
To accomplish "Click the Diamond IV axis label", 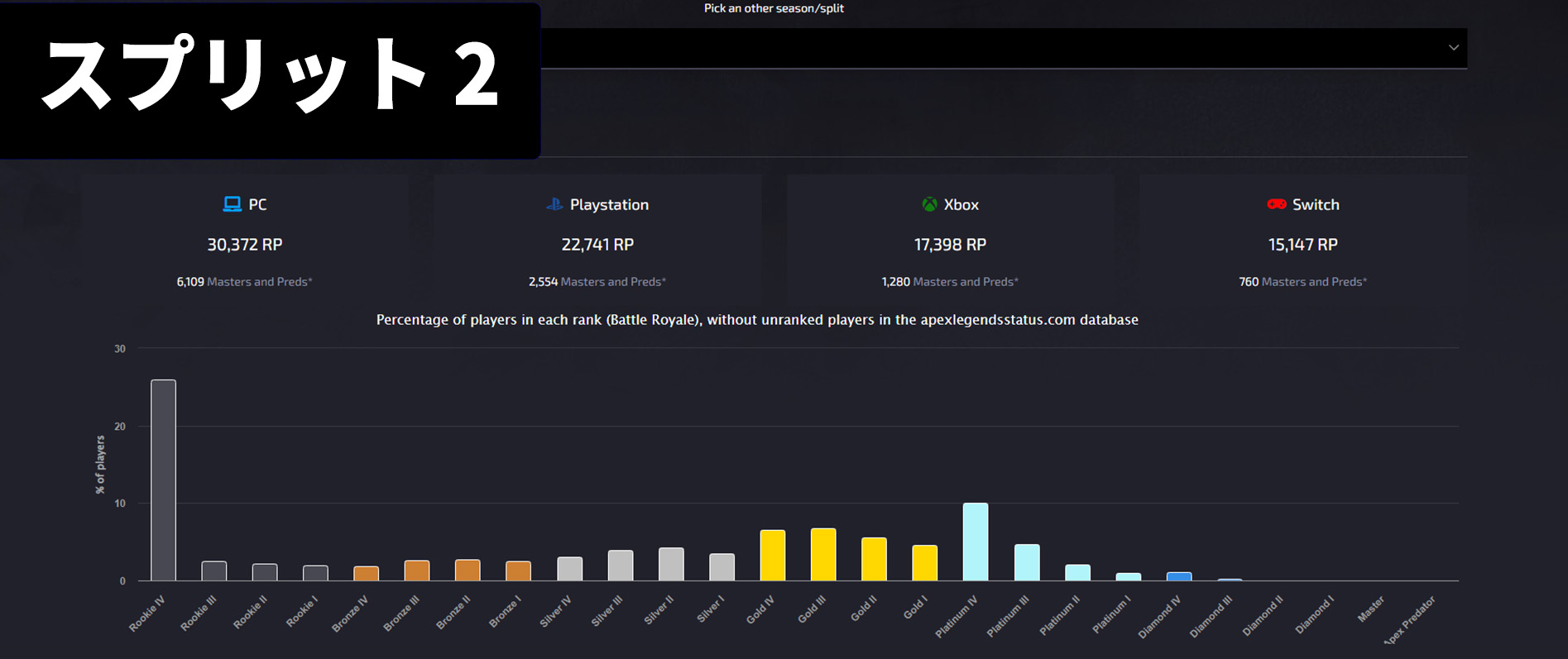I will pos(1159,617).
